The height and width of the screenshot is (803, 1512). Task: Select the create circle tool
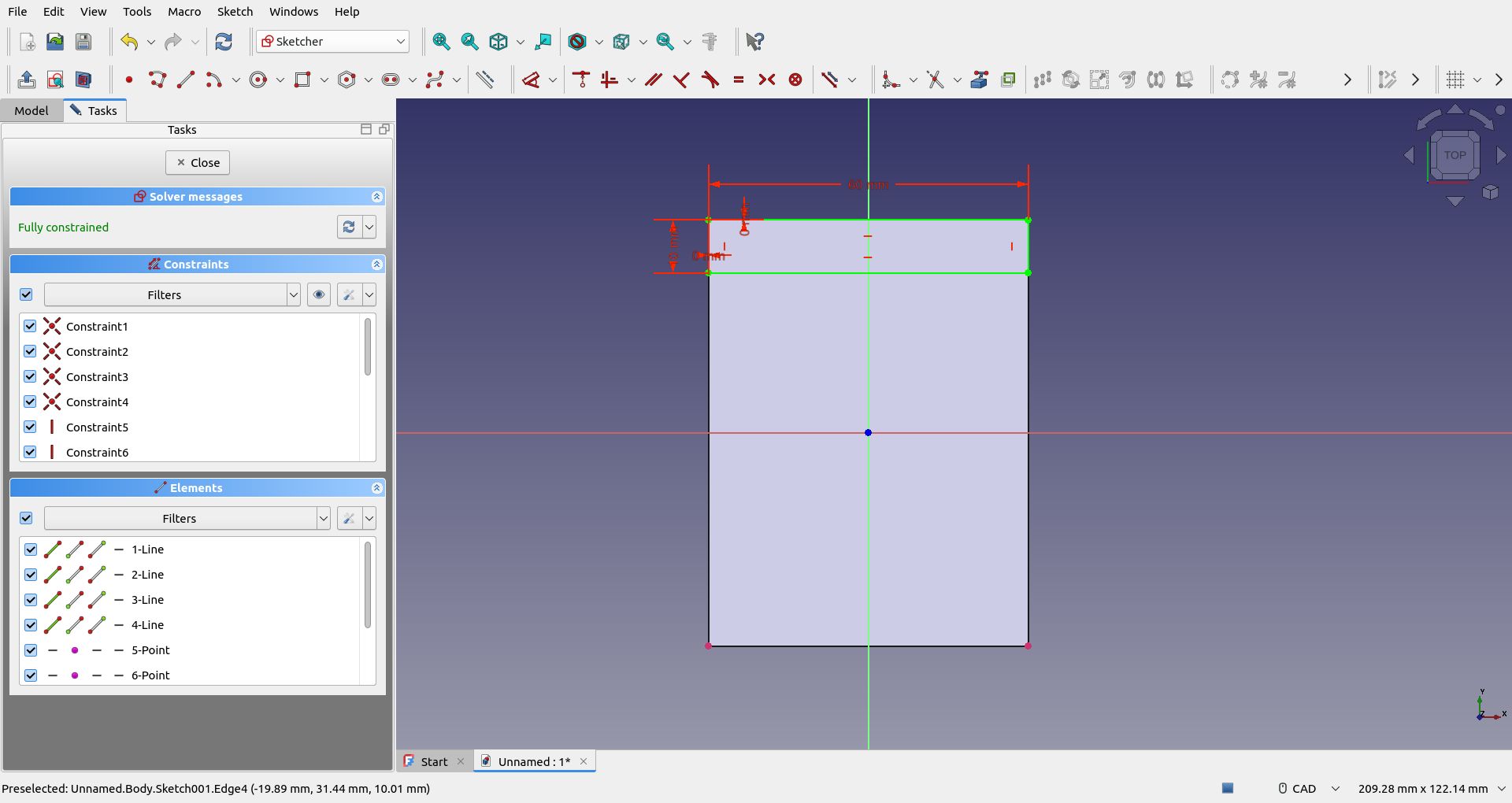coord(258,80)
